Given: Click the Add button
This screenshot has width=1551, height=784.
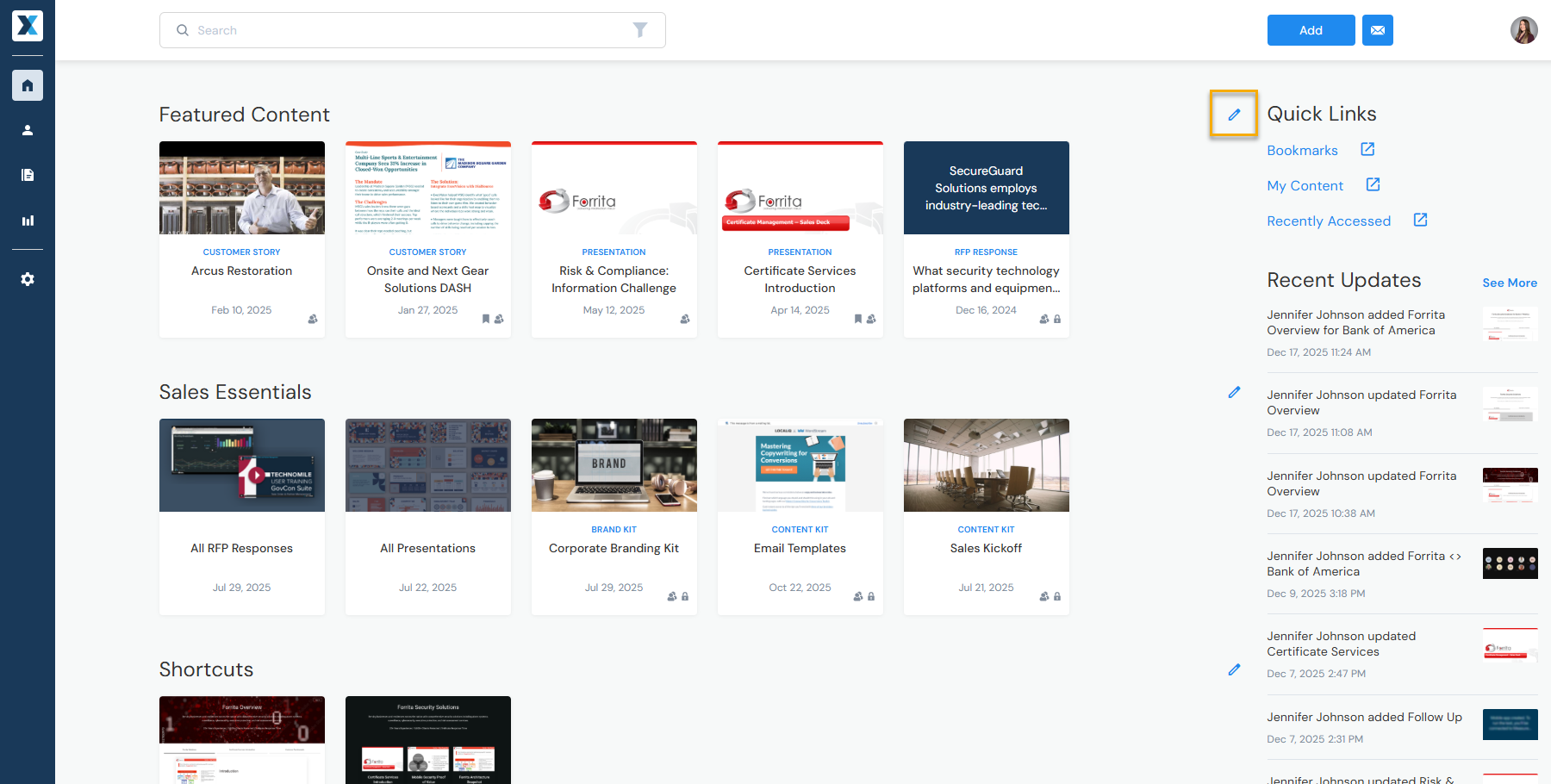Looking at the screenshot, I should (1311, 30).
